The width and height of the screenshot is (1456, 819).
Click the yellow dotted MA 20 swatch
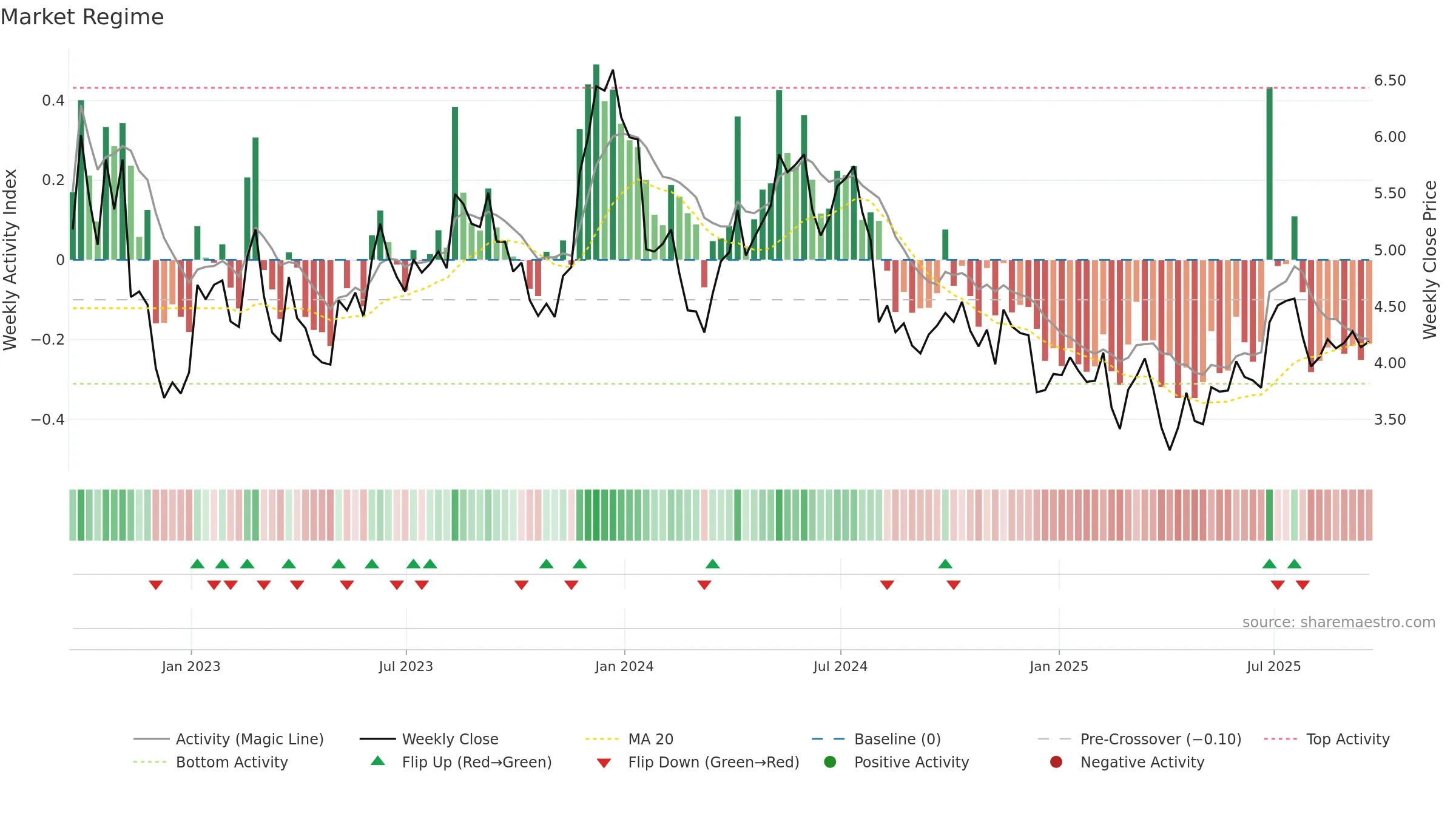tap(602, 739)
